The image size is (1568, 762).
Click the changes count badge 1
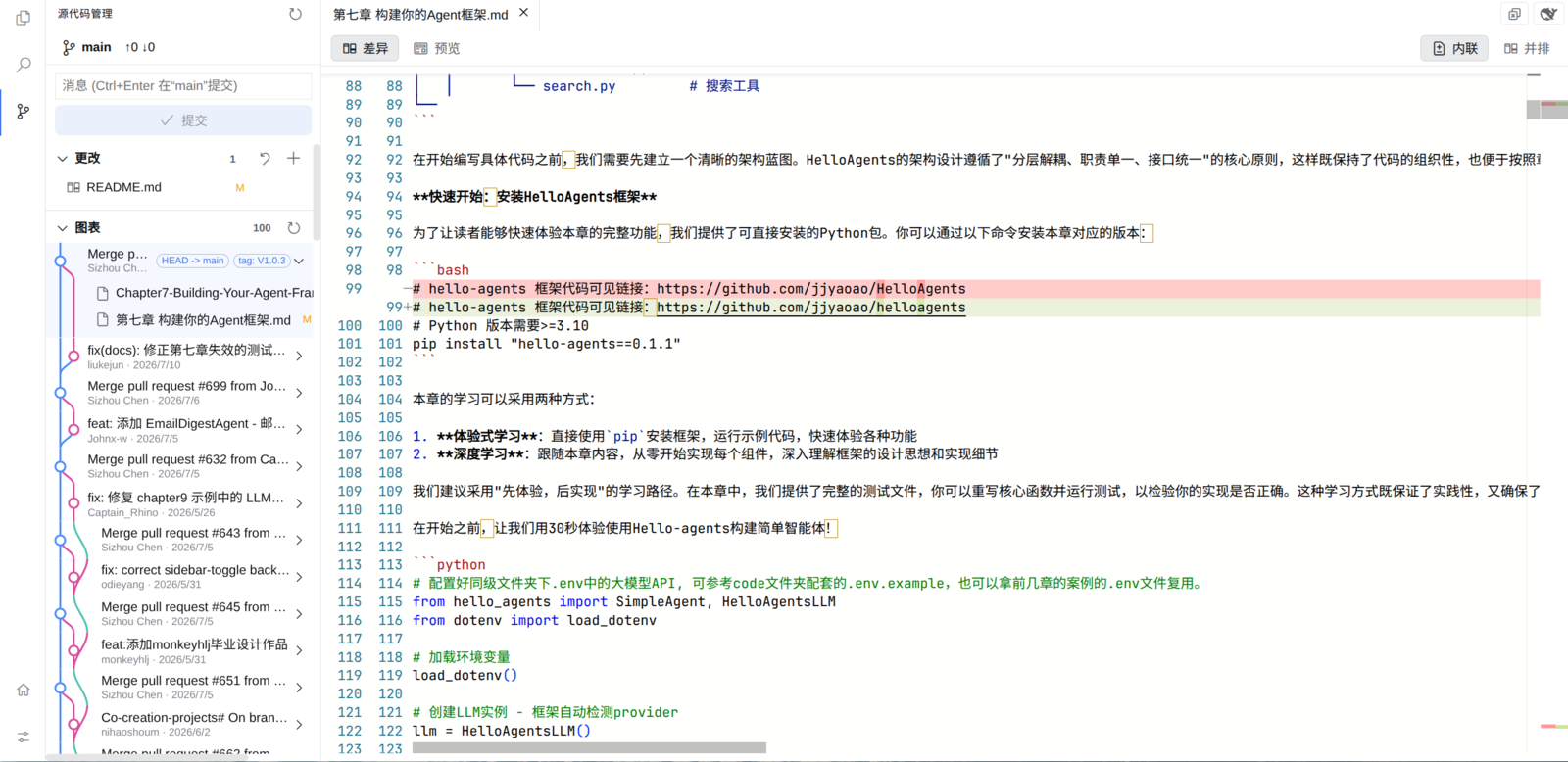[x=232, y=159]
